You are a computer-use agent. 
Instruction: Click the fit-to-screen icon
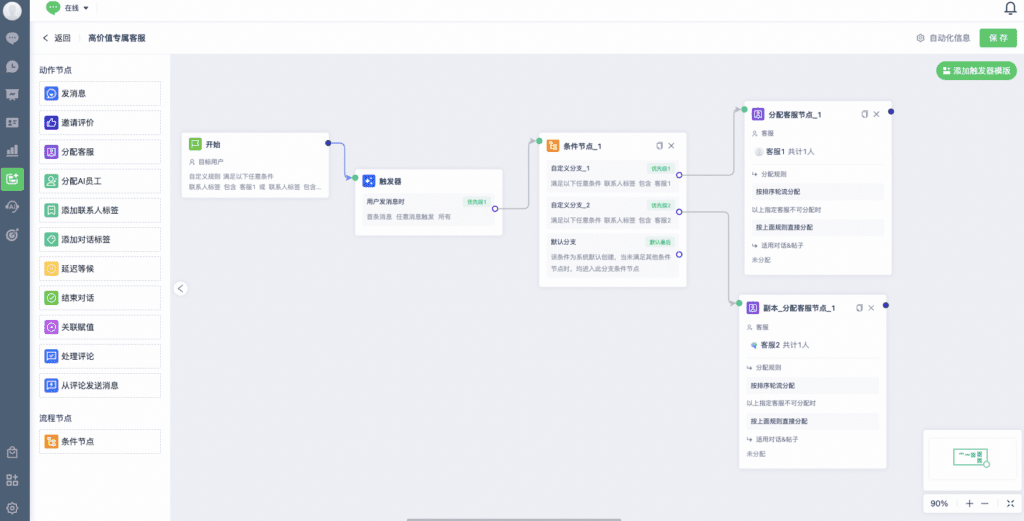point(1009,503)
